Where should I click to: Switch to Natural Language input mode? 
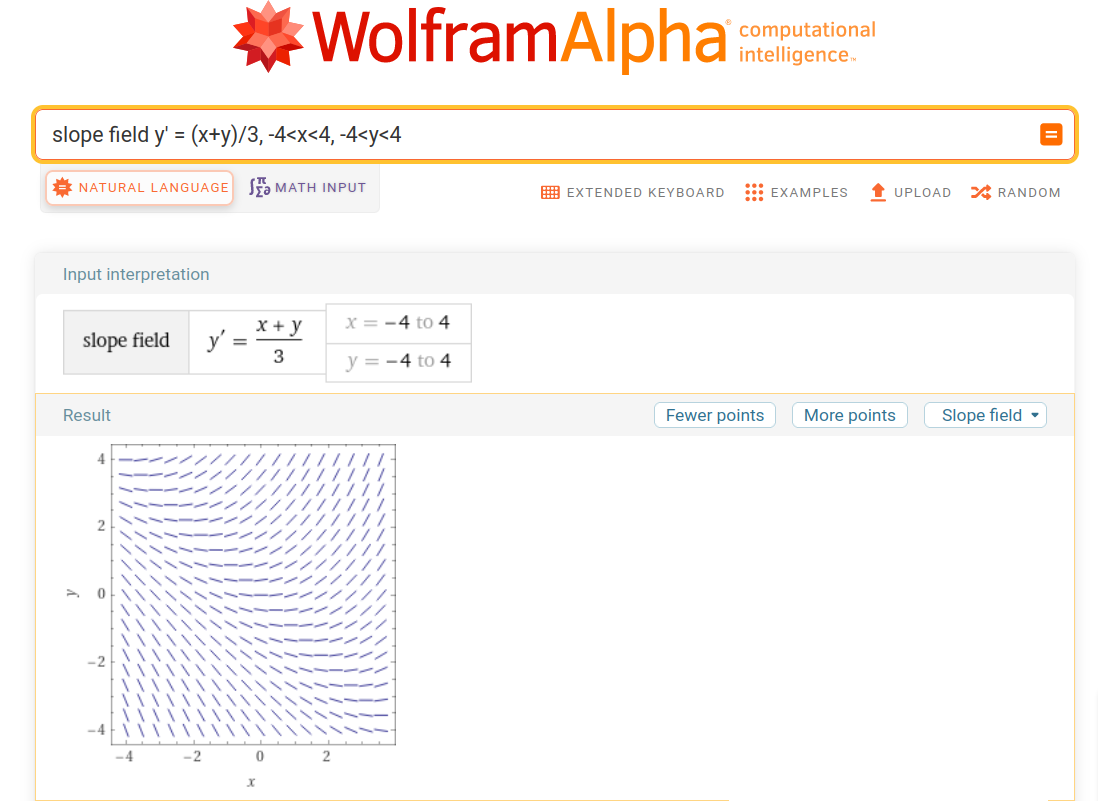[140, 188]
